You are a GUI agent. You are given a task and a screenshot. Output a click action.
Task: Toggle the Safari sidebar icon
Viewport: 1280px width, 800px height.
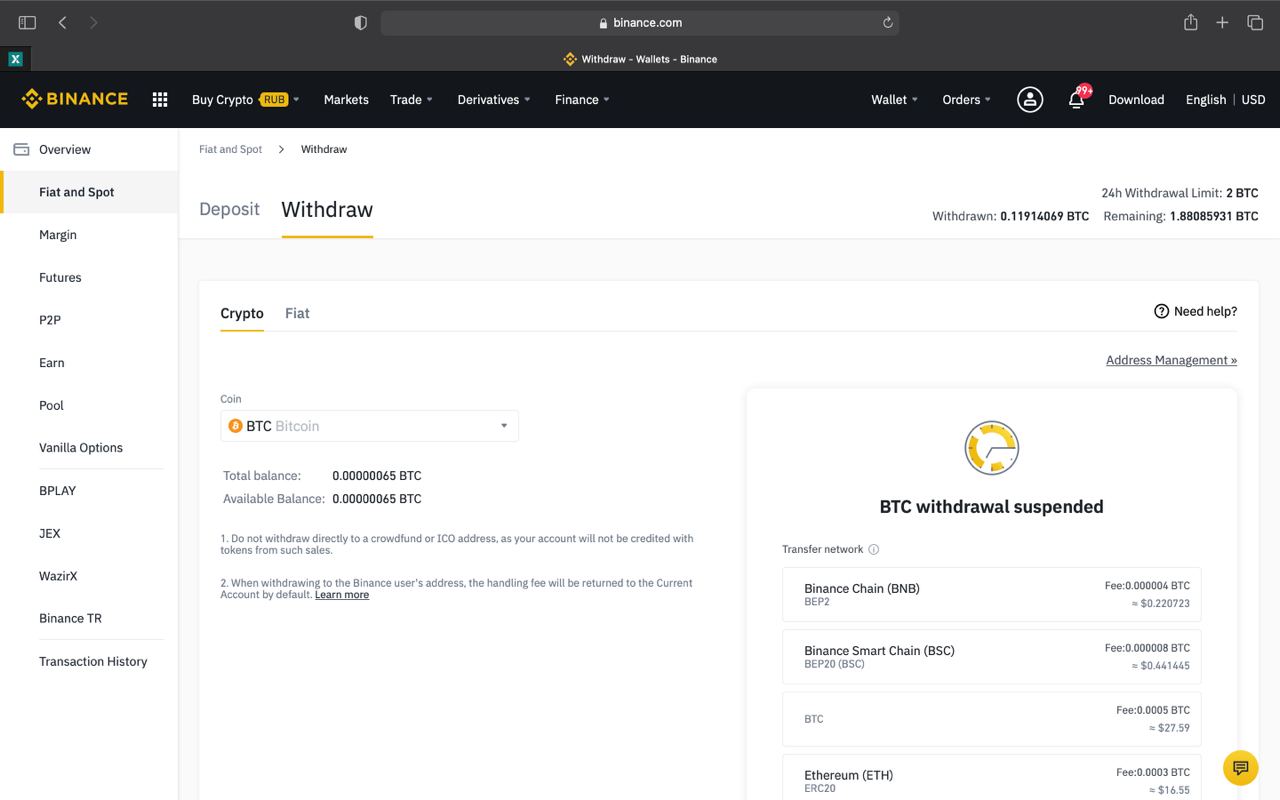pos(27,22)
